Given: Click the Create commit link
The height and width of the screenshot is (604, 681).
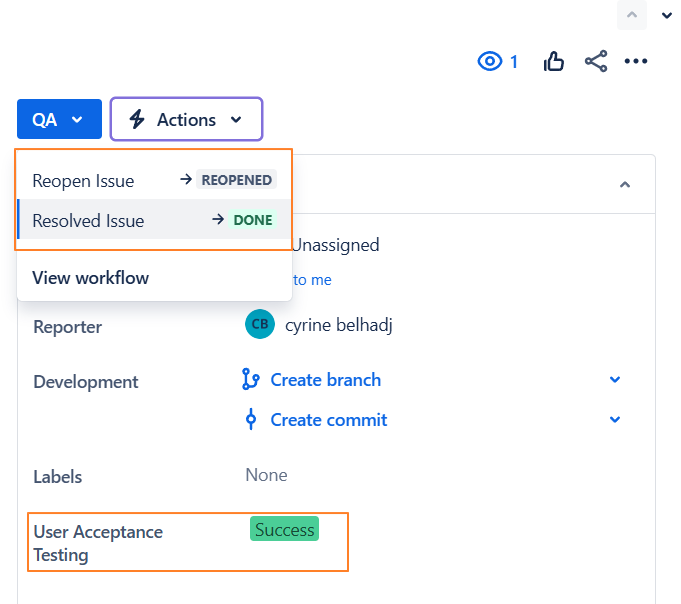Looking at the screenshot, I should pos(328,420).
